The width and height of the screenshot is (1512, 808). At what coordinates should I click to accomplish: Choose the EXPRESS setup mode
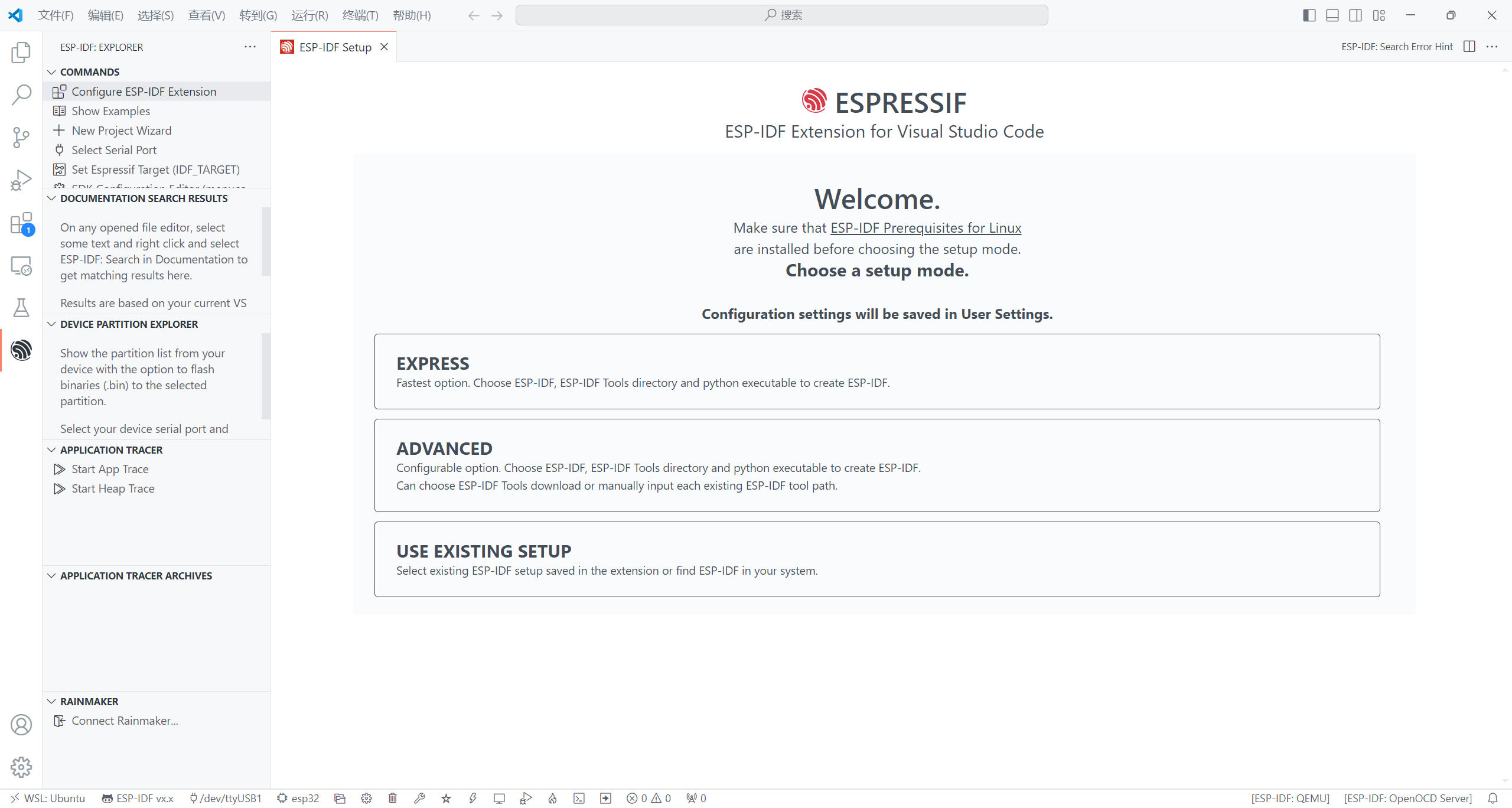pos(876,372)
